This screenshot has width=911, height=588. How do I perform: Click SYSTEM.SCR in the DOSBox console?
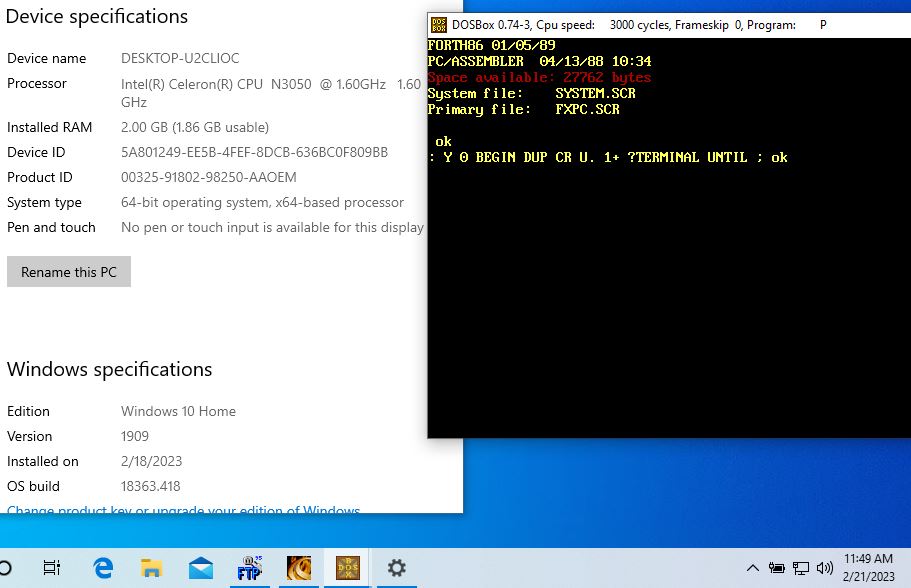tap(595, 94)
